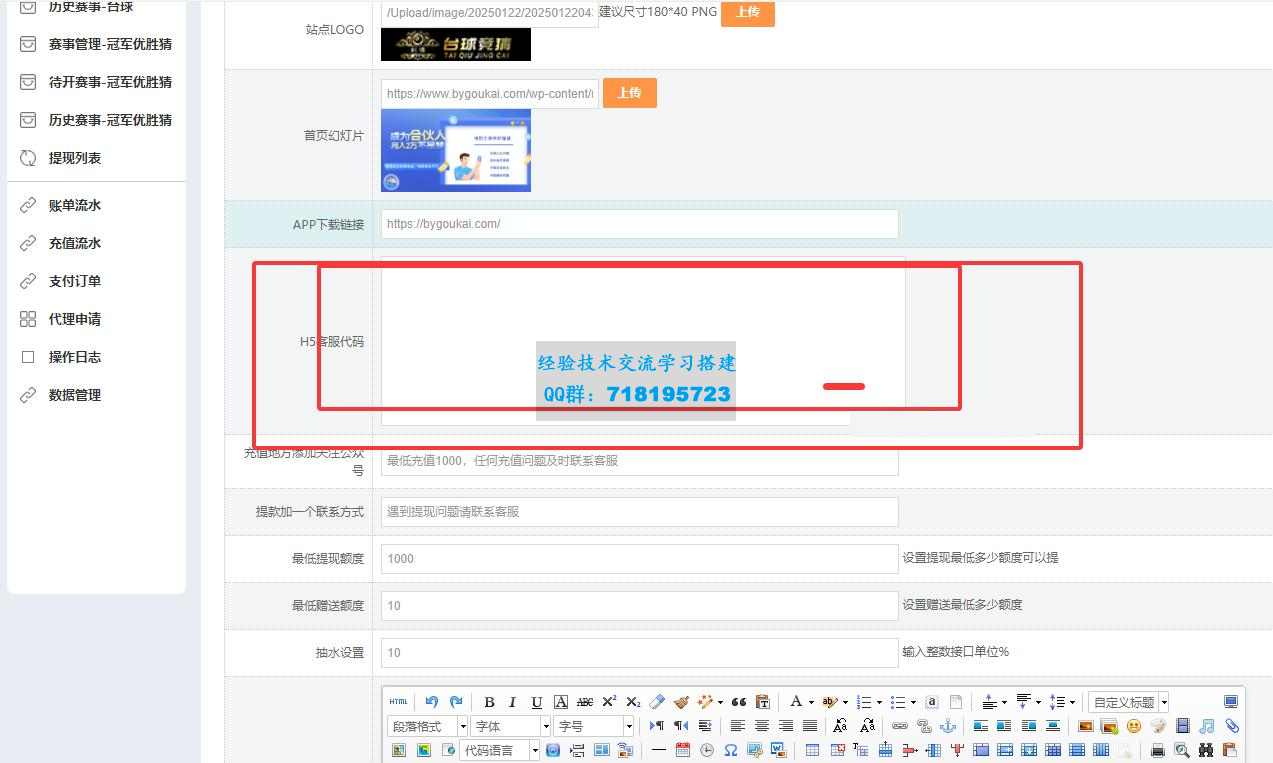Viewport: 1273px width, 763px height.
Task: Toggle bold formatting in the editor
Action: coord(489,702)
